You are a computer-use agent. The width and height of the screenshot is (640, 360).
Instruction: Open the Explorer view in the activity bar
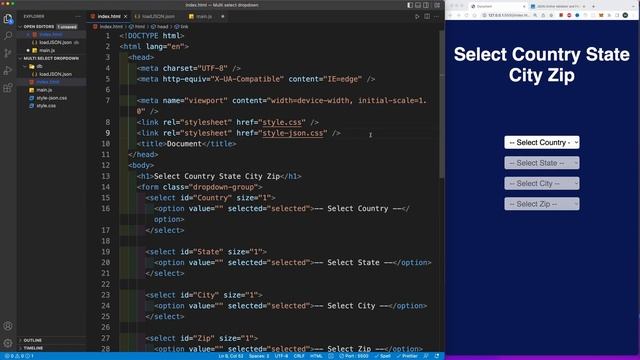click(8, 19)
